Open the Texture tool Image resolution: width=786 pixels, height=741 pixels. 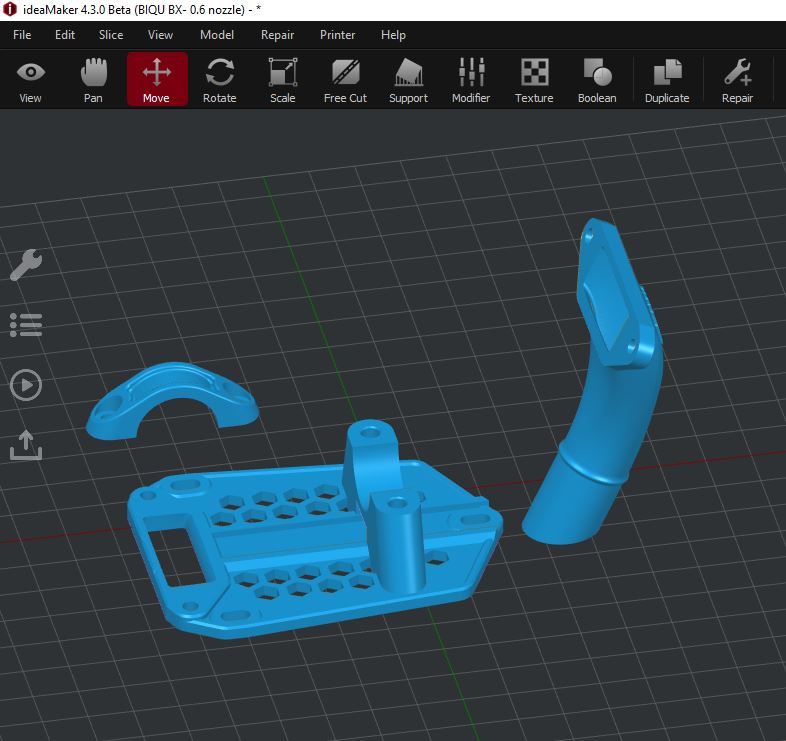click(x=534, y=80)
